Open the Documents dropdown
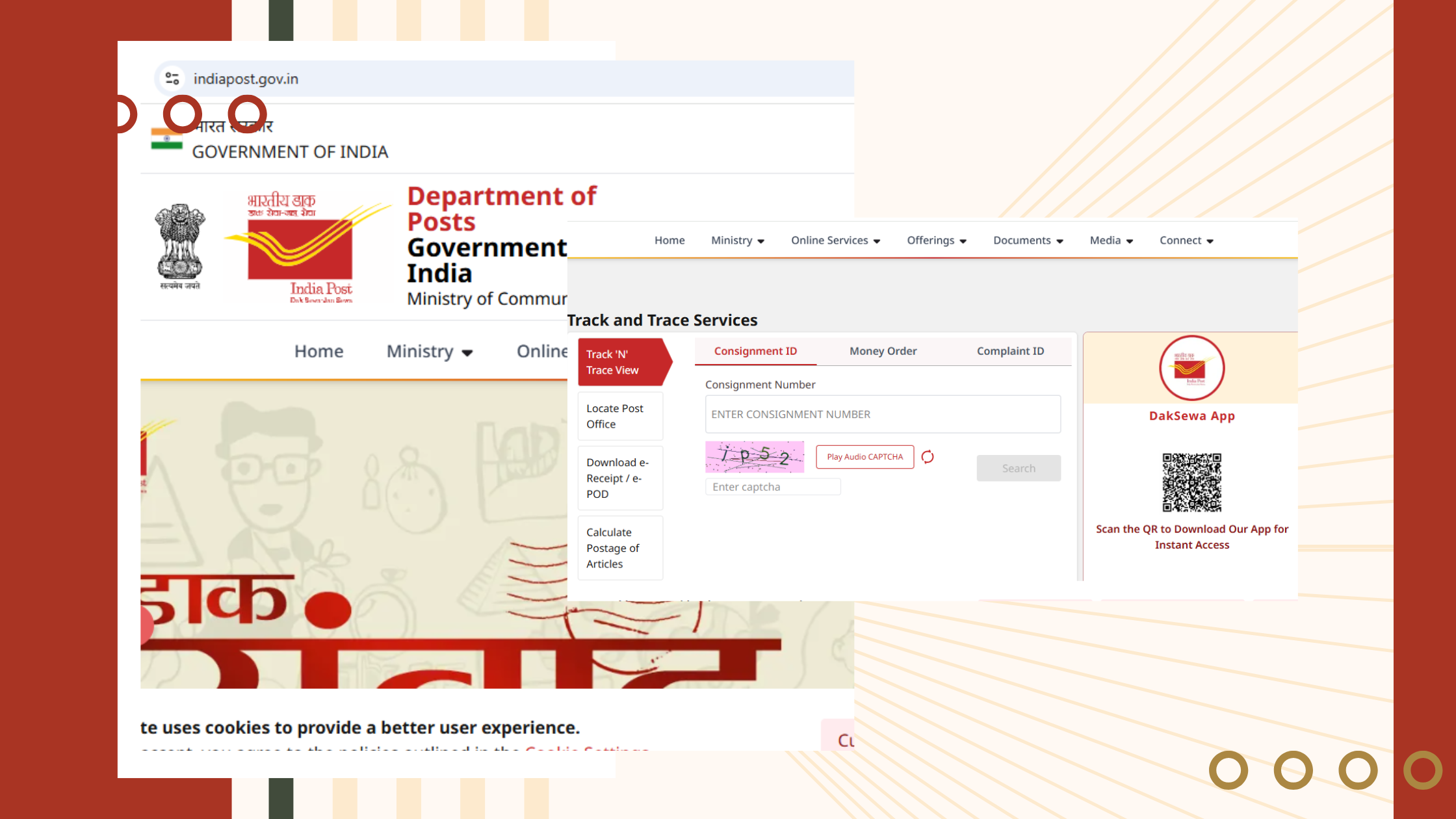The image size is (1456, 819). tap(1028, 240)
